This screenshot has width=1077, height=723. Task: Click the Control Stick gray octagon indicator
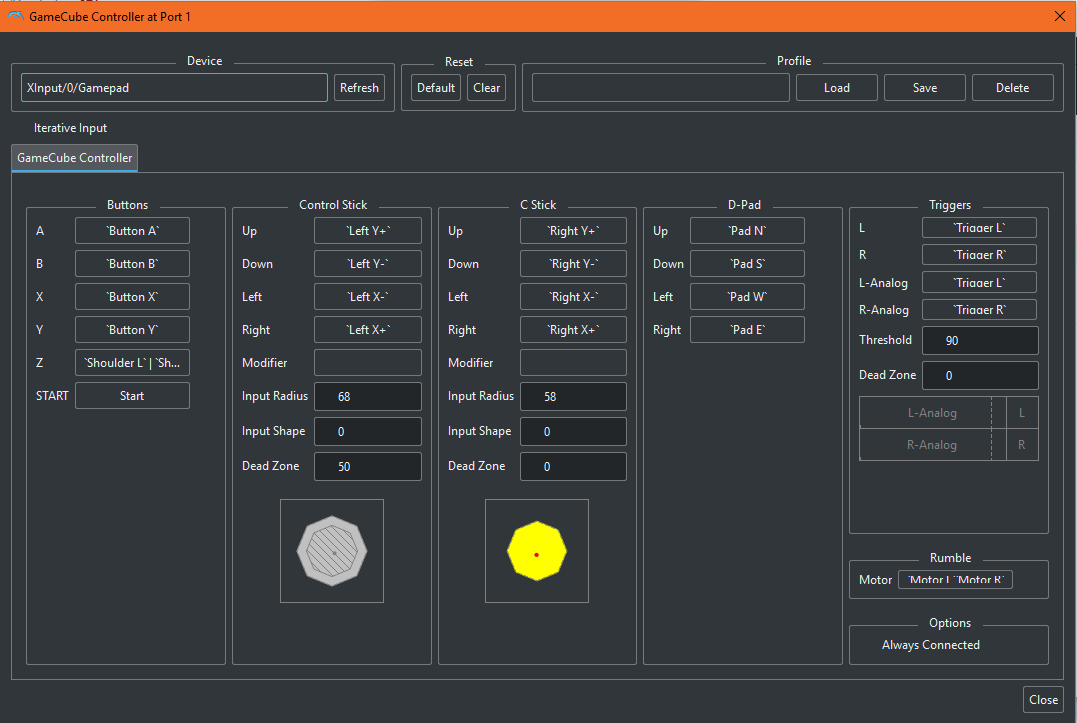coord(332,551)
